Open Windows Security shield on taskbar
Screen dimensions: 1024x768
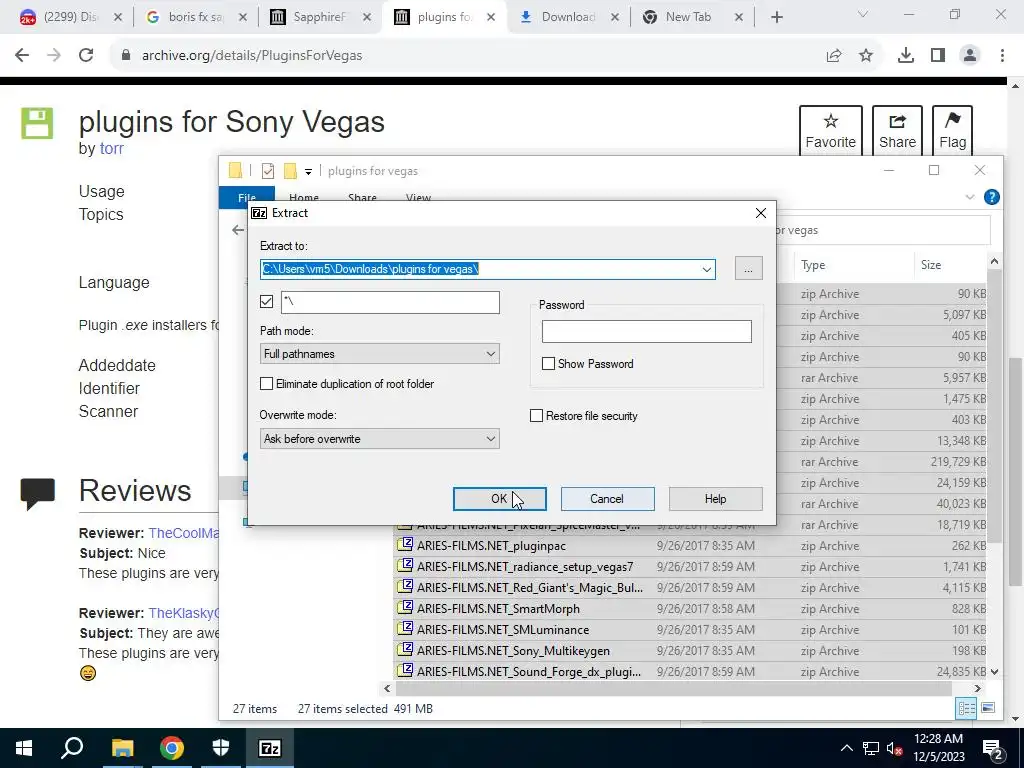[x=221, y=748]
